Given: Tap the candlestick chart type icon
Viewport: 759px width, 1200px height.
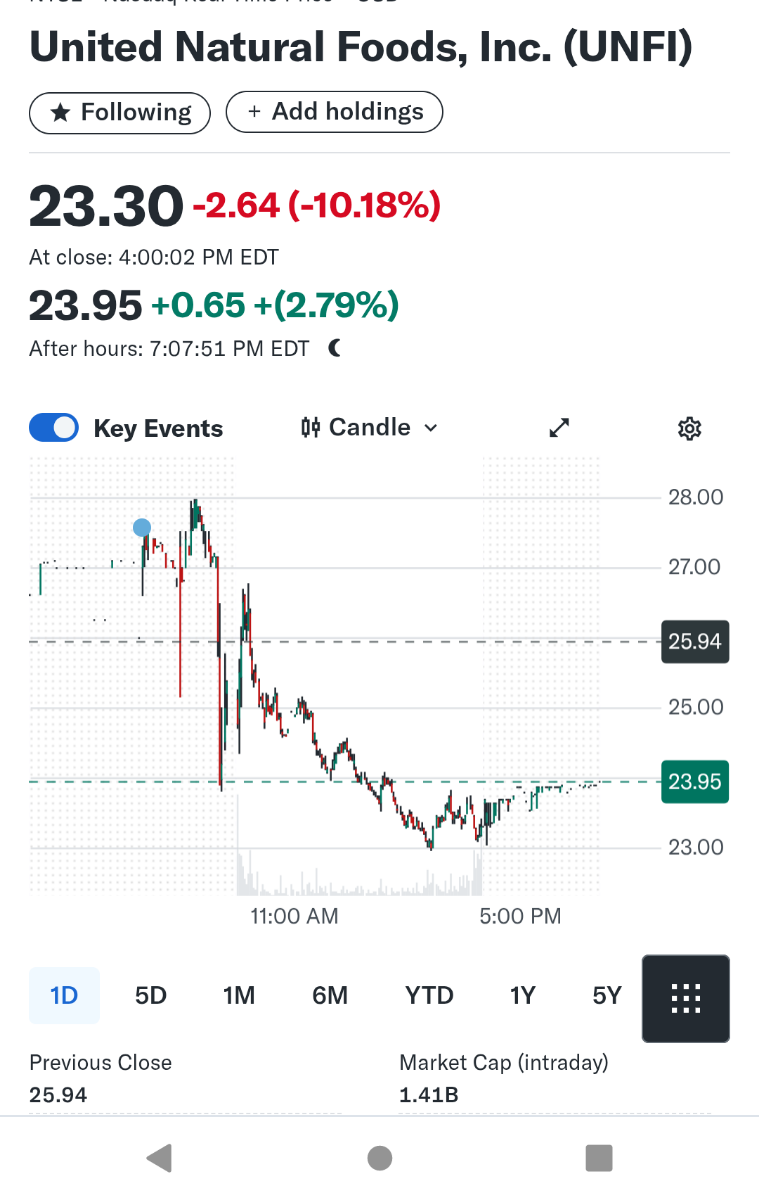Looking at the screenshot, I should click(310, 428).
